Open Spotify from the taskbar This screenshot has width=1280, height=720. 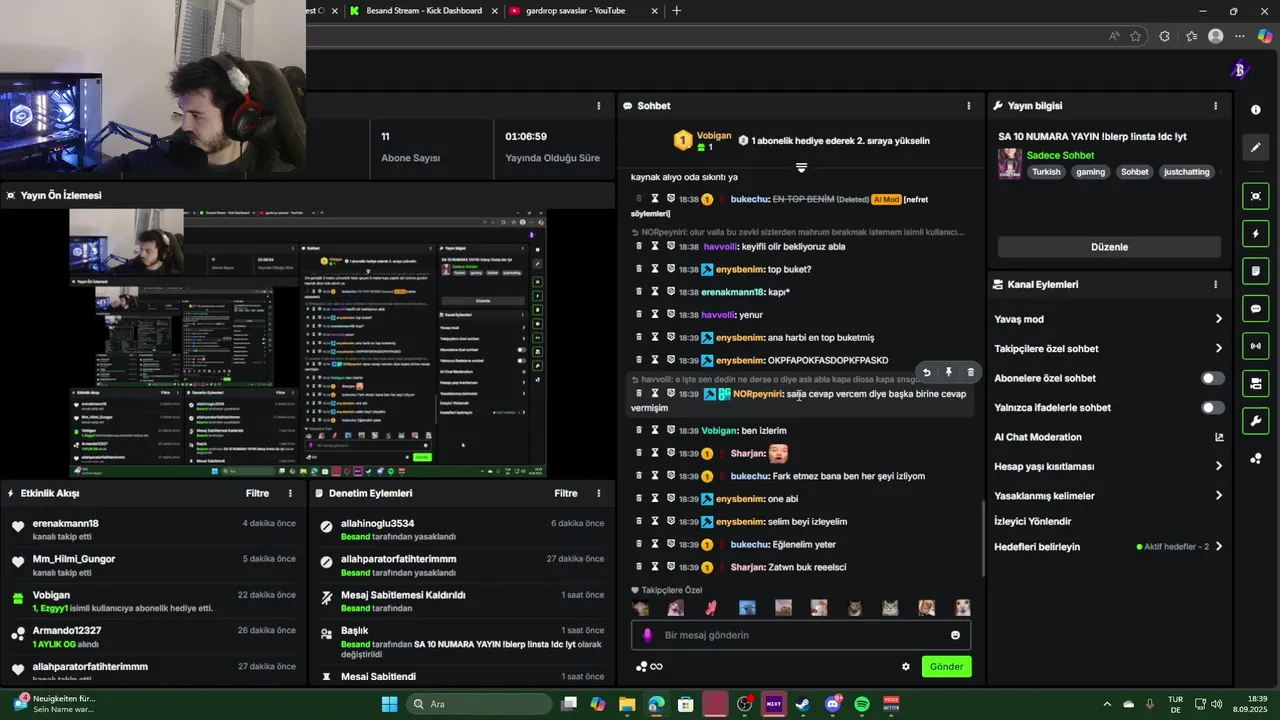pyautogui.click(x=862, y=704)
